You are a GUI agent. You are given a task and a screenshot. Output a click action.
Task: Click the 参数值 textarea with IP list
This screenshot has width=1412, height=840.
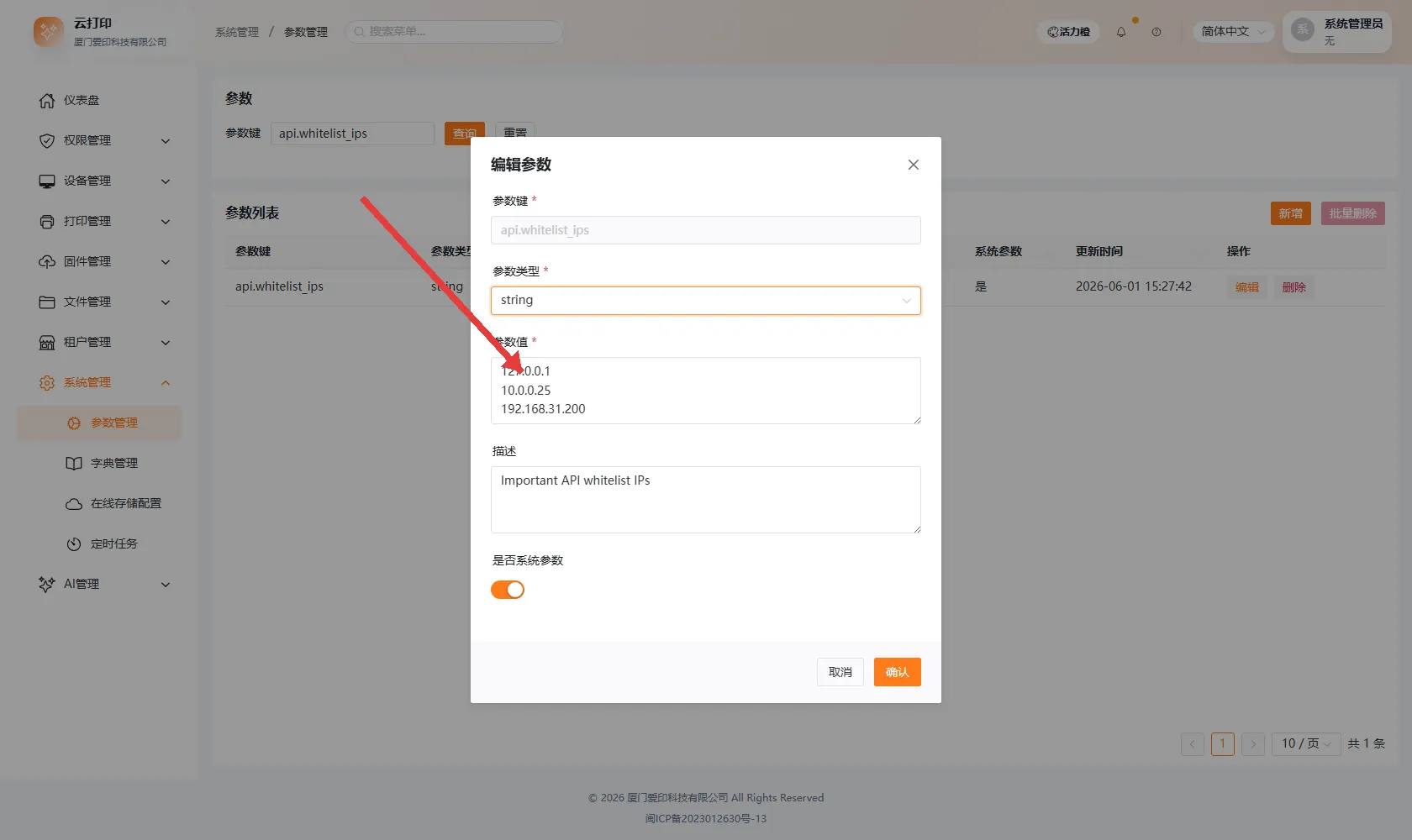coord(706,391)
